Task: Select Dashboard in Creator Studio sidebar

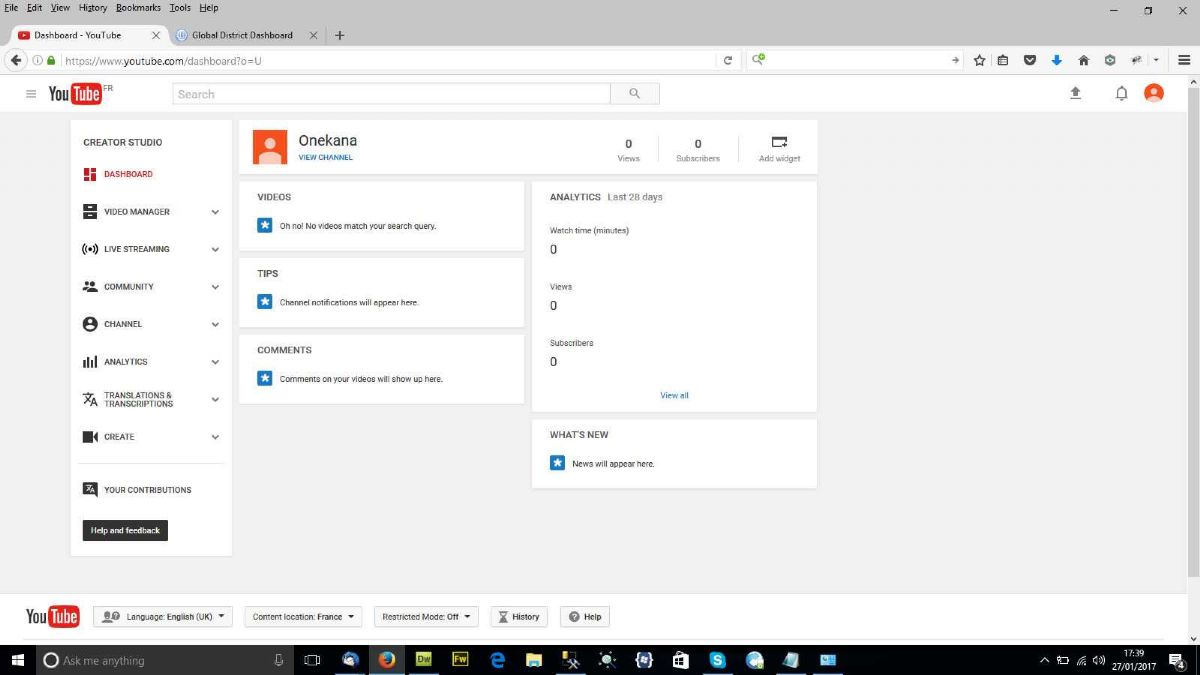Action: [x=128, y=174]
